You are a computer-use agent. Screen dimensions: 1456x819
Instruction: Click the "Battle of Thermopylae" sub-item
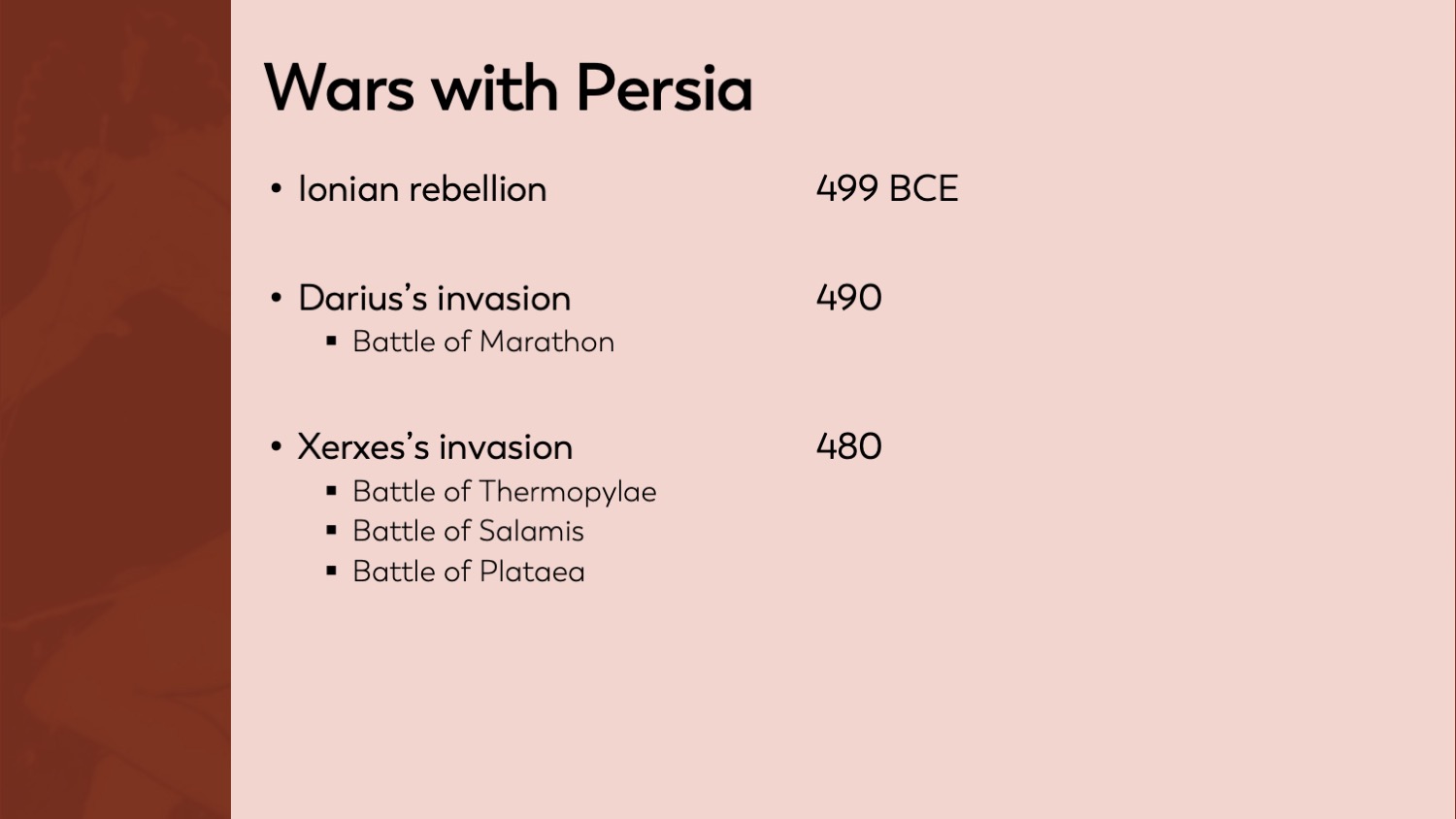pos(504,492)
